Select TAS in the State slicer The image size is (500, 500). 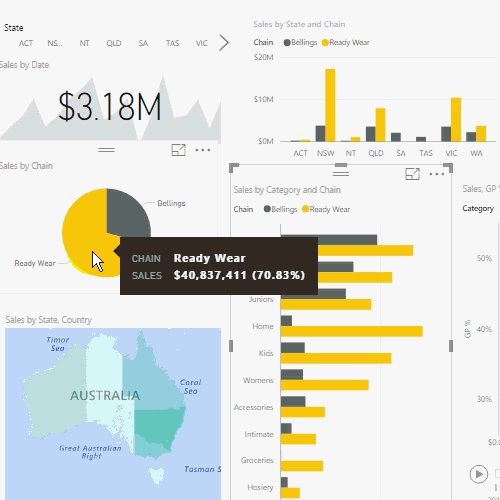tap(172, 43)
